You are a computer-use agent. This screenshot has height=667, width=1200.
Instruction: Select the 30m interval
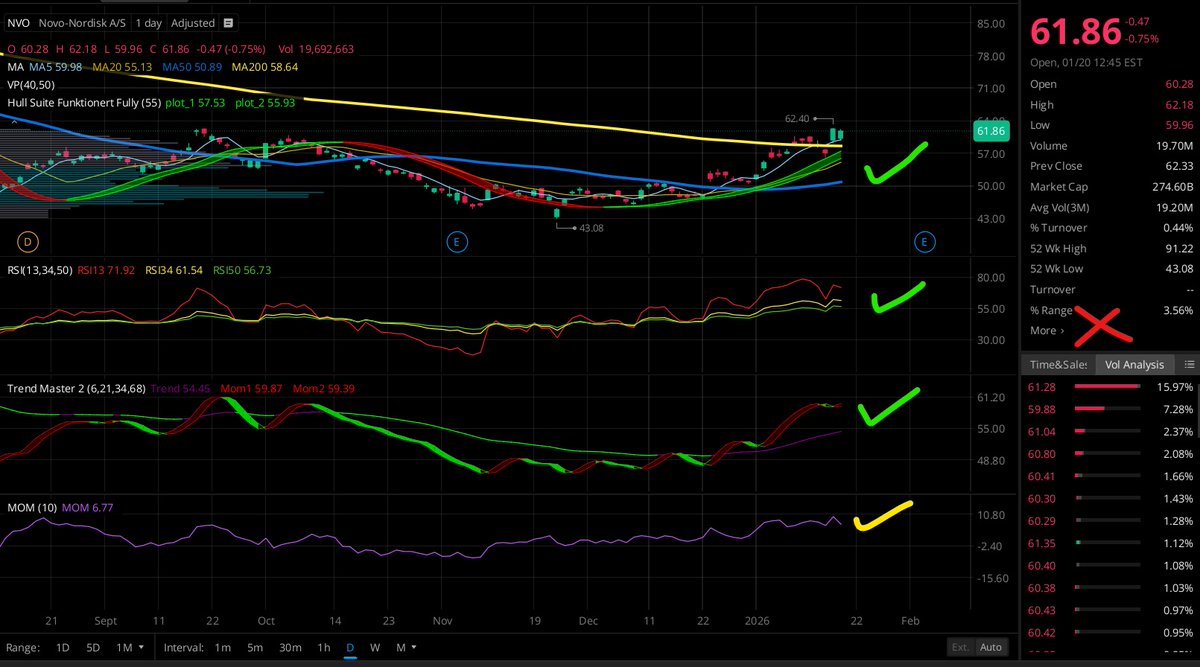pos(290,647)
